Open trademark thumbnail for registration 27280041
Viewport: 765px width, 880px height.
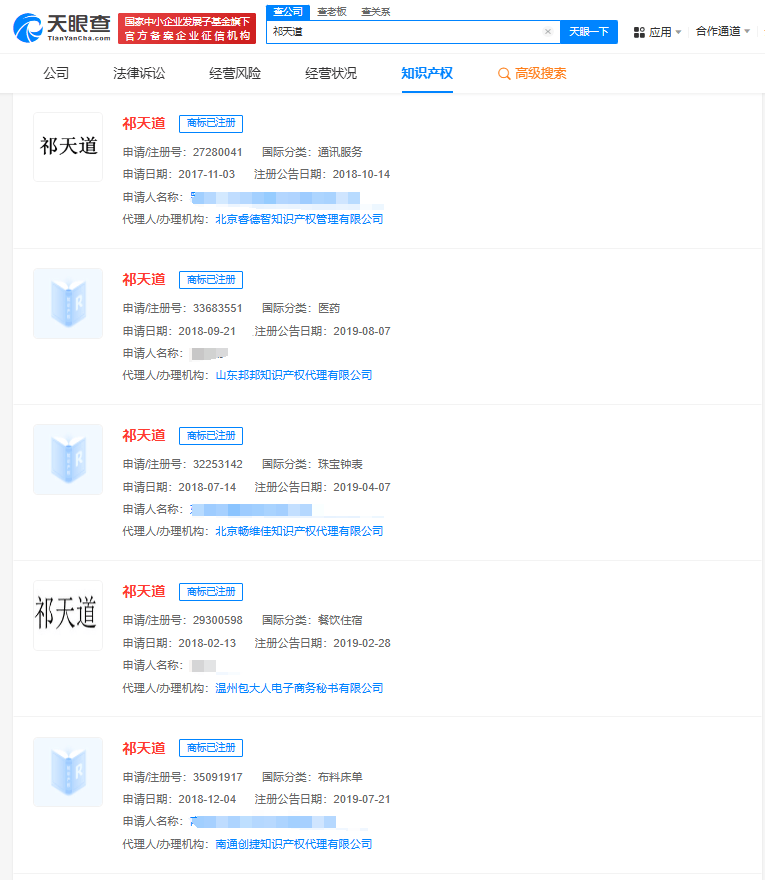[x=68, y=147]
